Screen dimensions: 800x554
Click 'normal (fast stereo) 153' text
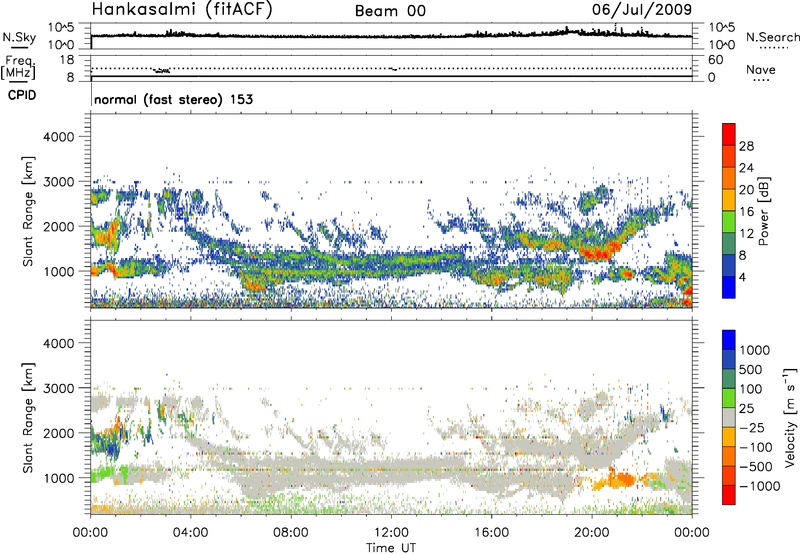pyautogui.click(x=173, y=100)
